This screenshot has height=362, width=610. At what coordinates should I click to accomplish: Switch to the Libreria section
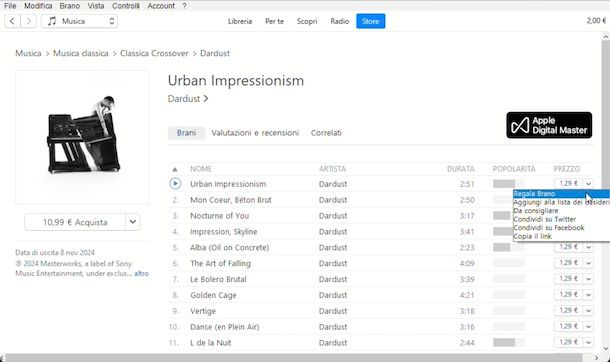click(240, 21)
